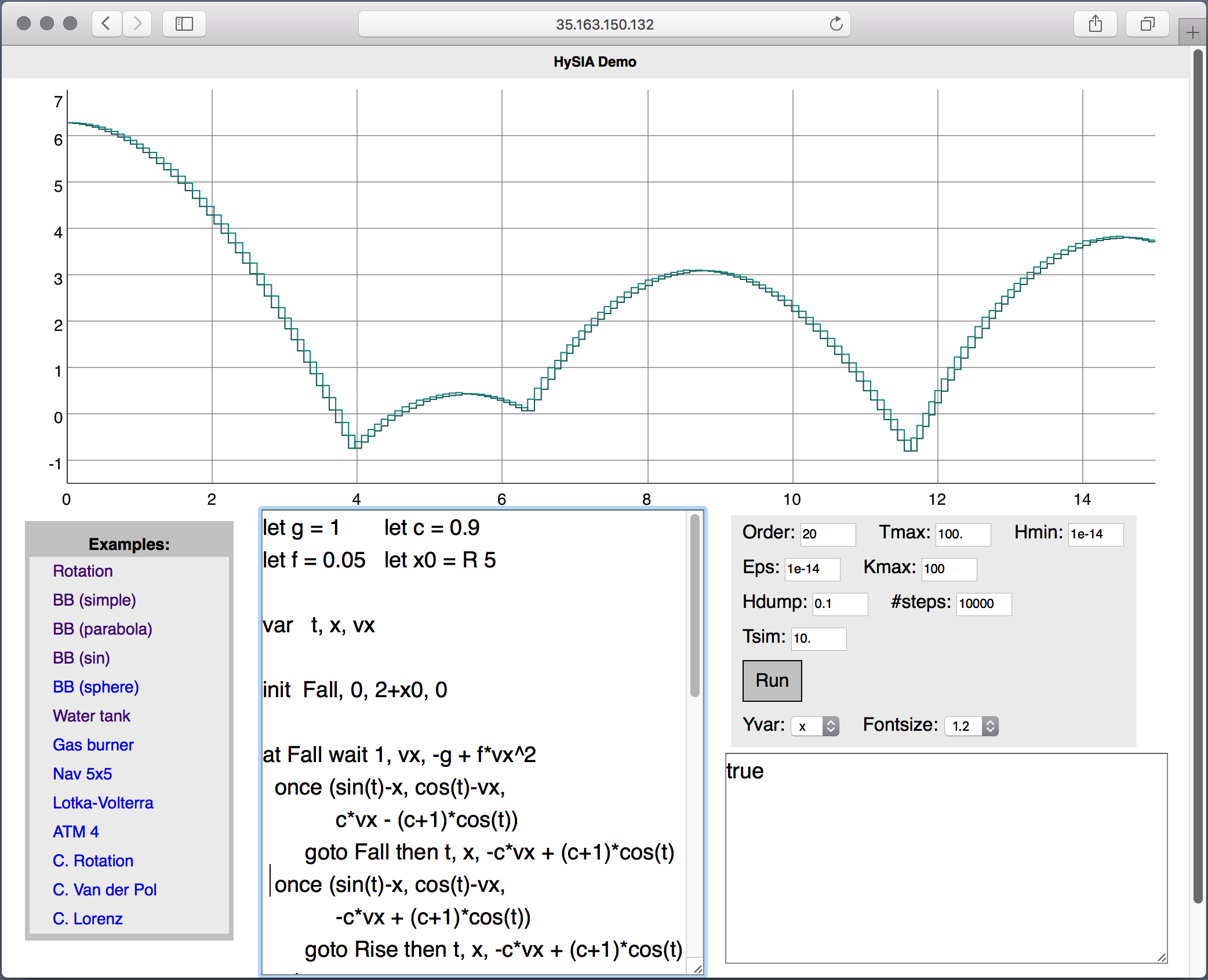The width and height of the screenshot is (1208, 980).
Task: Click the output box resize handle
Action: 1162,957
